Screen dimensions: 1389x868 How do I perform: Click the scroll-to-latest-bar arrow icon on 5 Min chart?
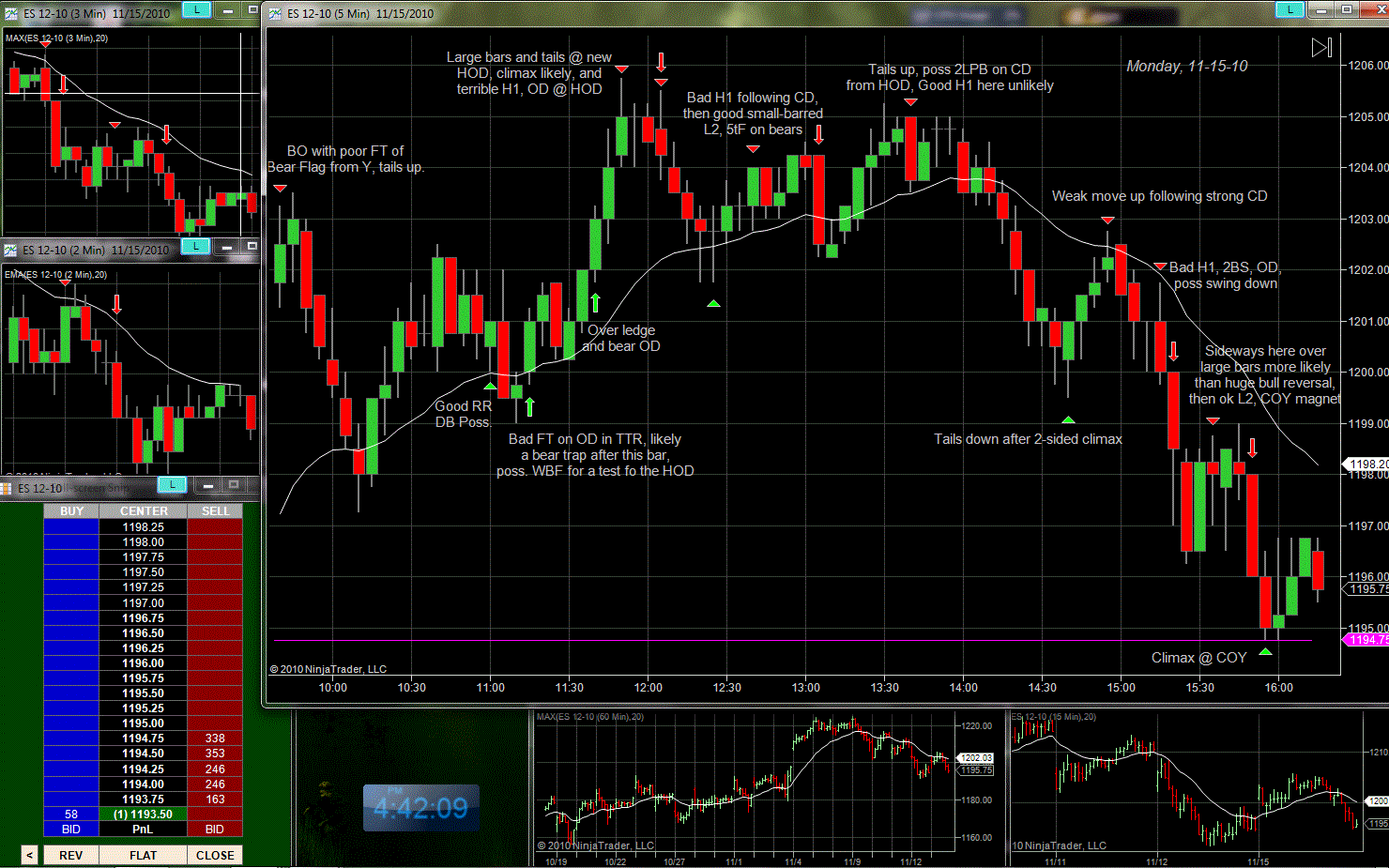[x=1321, y=47]
